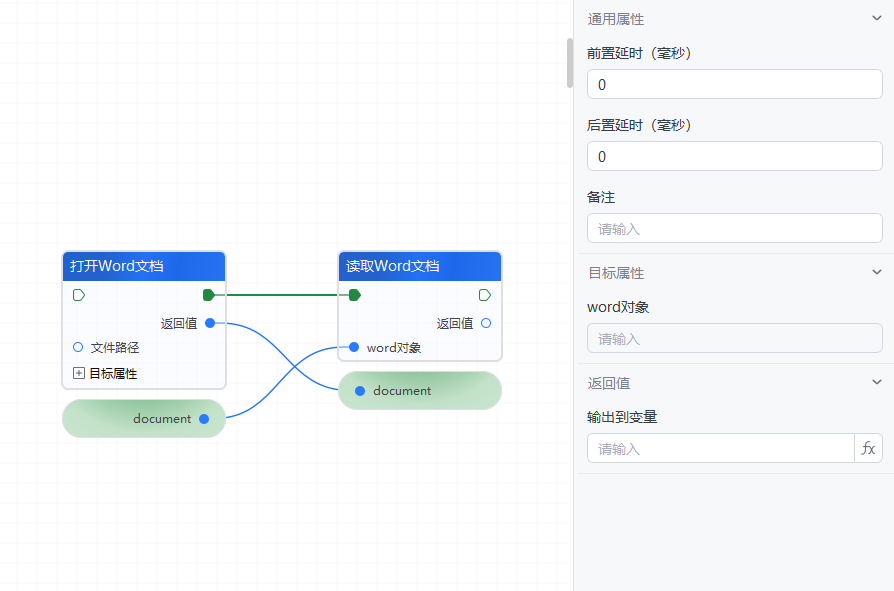Screen dimensions: 894x591
Task: Click the right document variable pill
Action: (420, 391)
